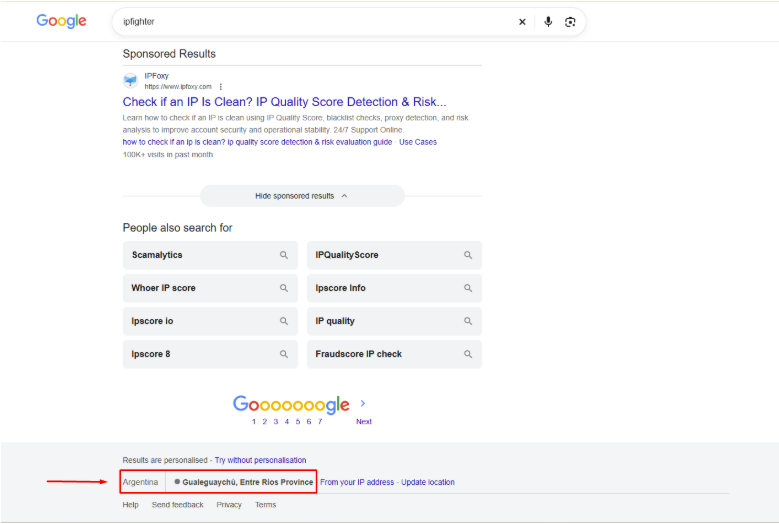Click the next-page chevron beside Goooooooogle logo
This screenshot has width=779, height=524.
coord(363,403)
